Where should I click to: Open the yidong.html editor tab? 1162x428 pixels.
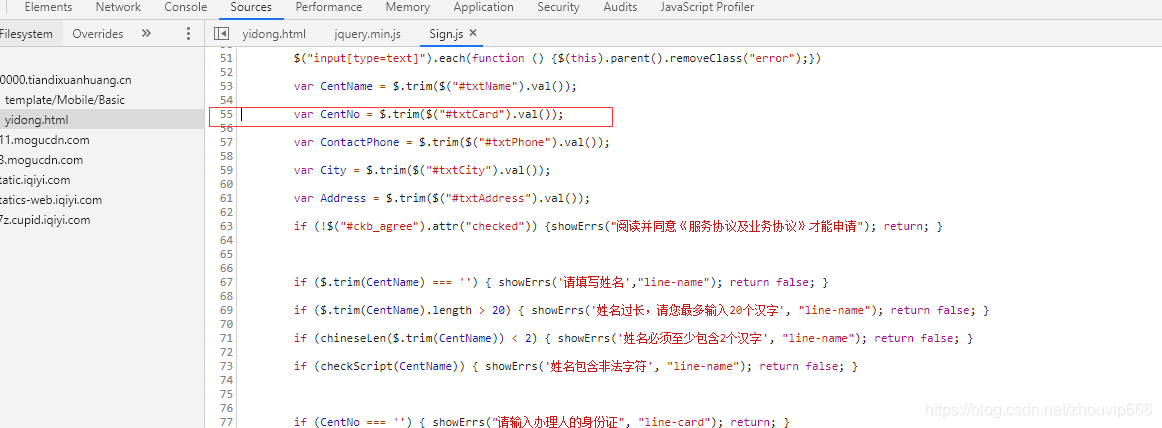click(x=273, y=33)
